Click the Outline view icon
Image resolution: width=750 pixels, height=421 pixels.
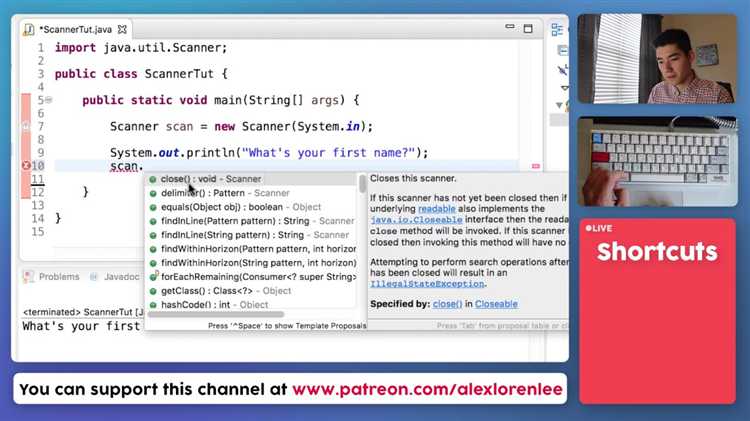(557, 30)
